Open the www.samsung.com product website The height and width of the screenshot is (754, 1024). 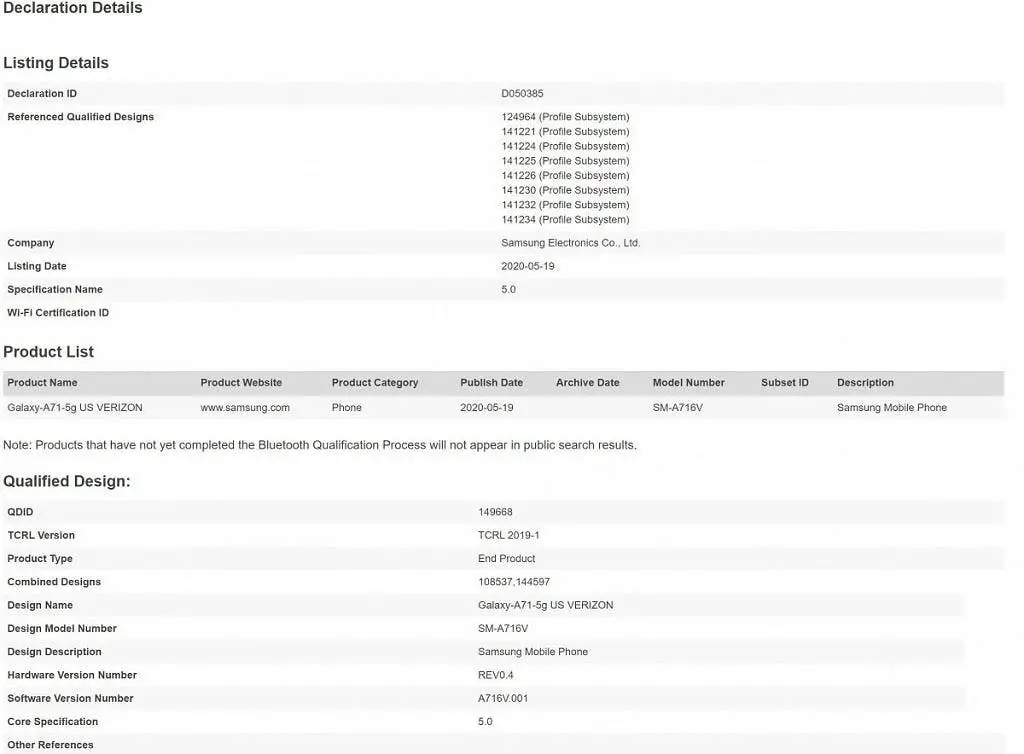point(245,407)
